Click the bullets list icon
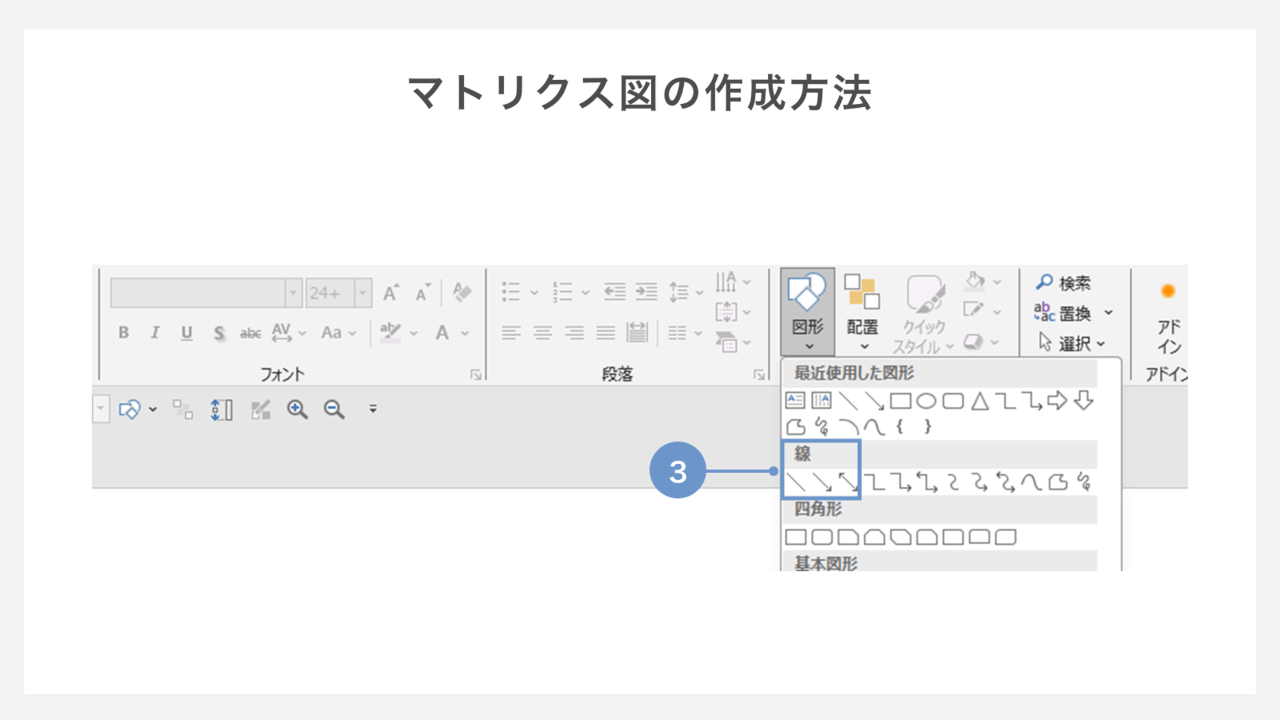Screen dimensions: 1280x720 tap(511, 292)
